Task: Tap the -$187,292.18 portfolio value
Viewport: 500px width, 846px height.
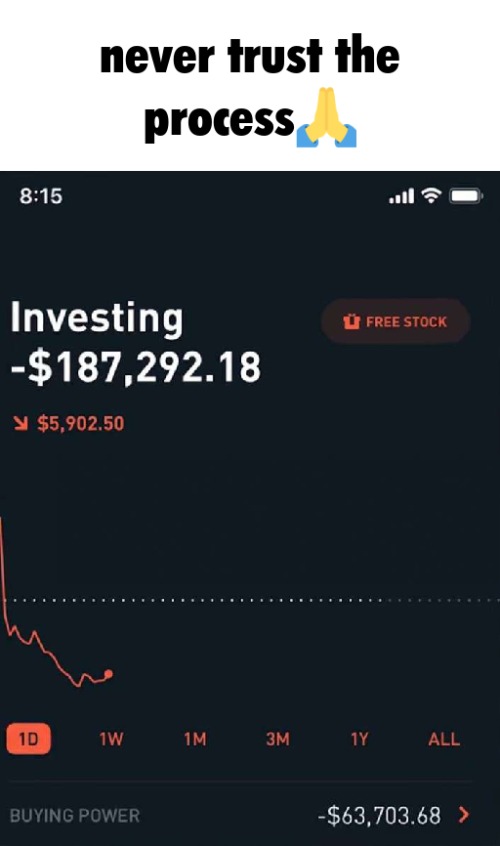Action: tap(135, 367)
